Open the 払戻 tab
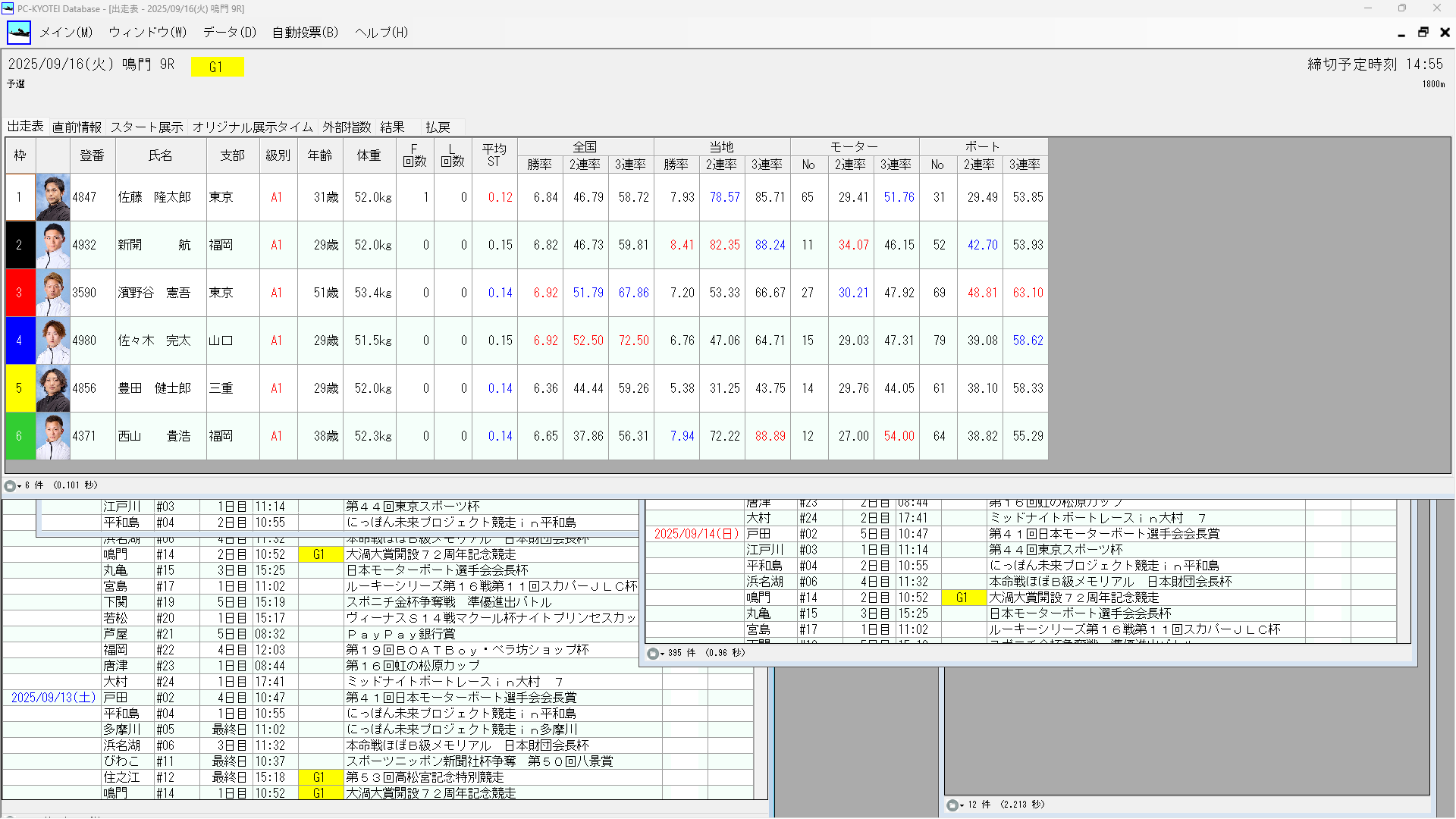 438,127
